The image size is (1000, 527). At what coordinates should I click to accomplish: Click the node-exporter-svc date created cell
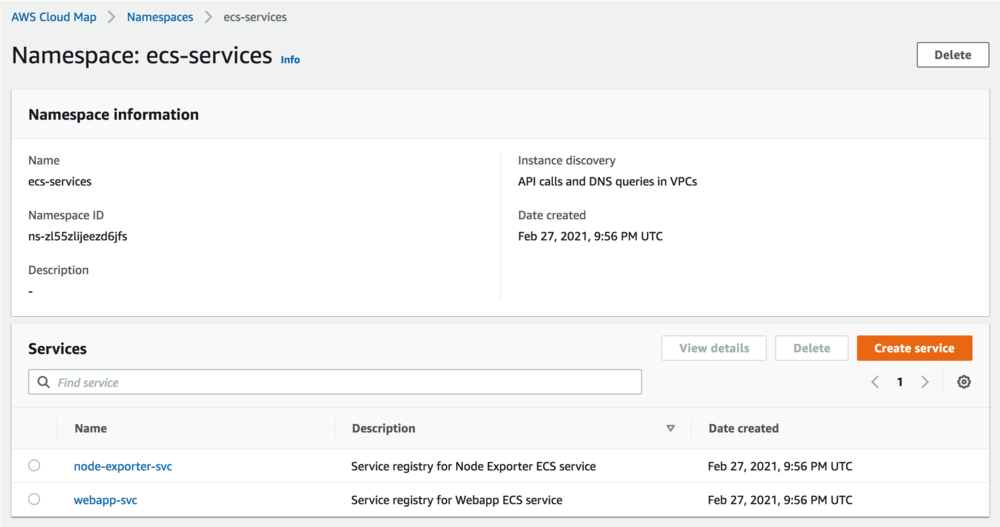point(780,466)
